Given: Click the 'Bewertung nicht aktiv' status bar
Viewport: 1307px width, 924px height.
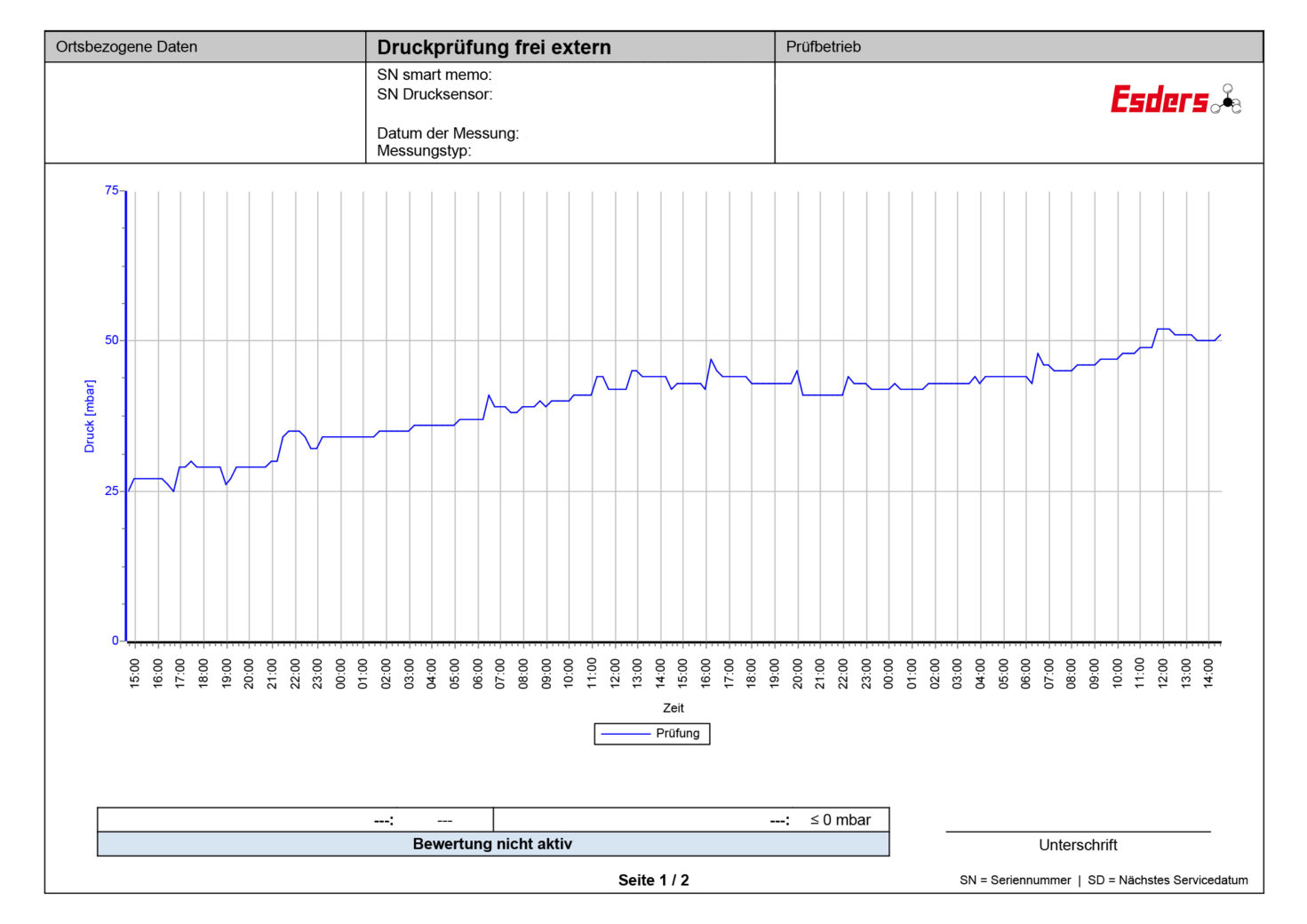Looking at the screenshot, I should [493, 844].
